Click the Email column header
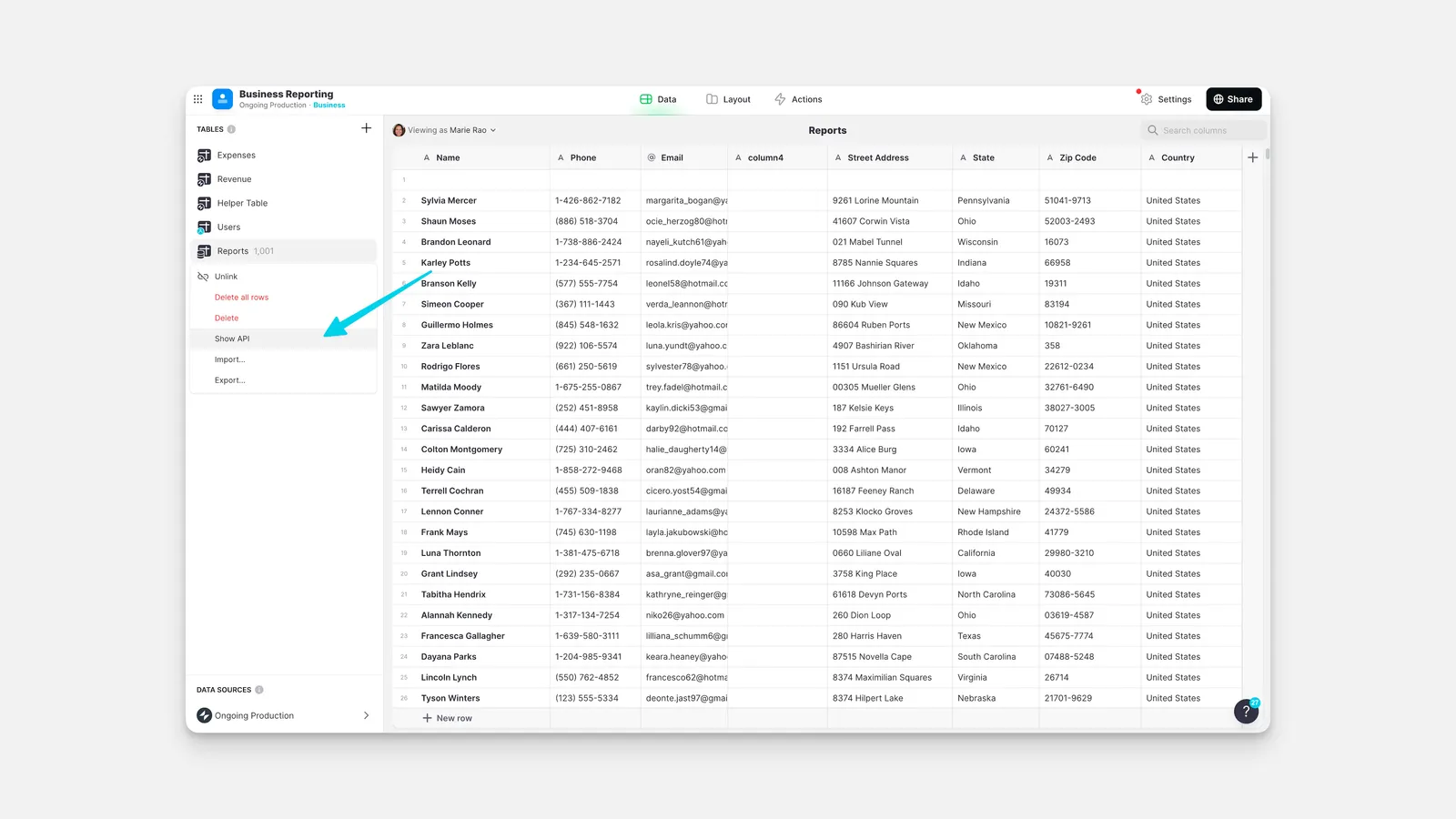Screen dimensions: 1456x819 point(684,157)
